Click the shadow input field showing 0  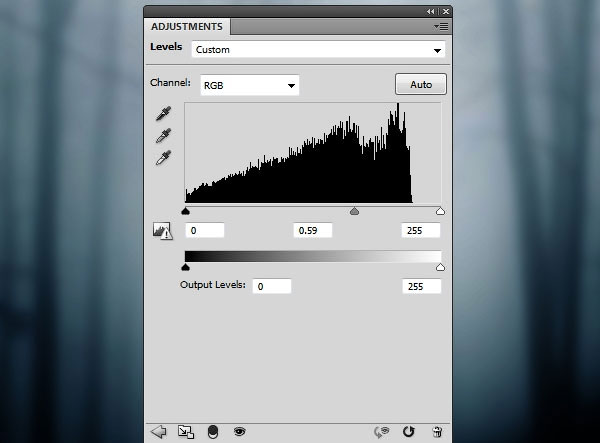(x=205, y=230)
